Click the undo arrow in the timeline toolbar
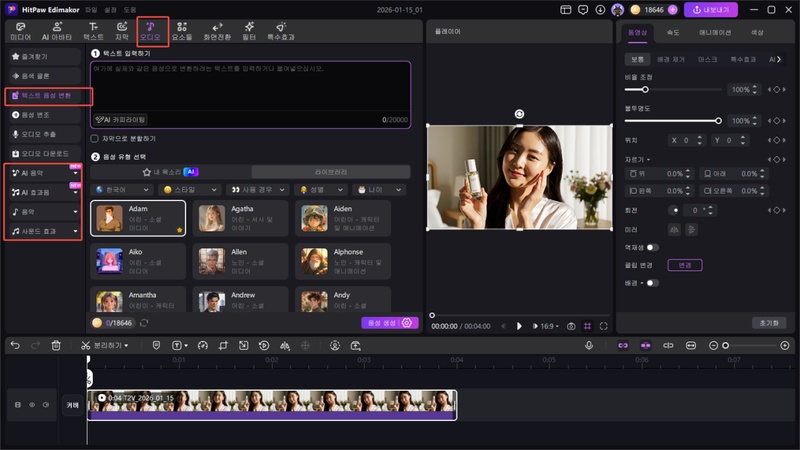 click(x=15, y=345)
